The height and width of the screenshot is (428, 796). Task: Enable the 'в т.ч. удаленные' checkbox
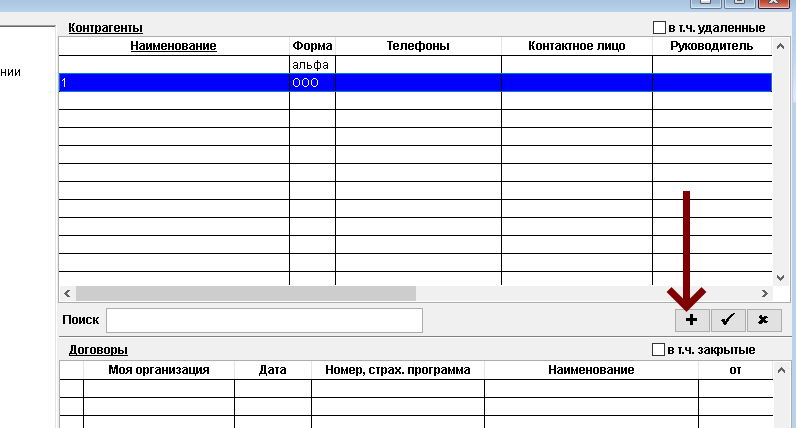pos(659,28)
